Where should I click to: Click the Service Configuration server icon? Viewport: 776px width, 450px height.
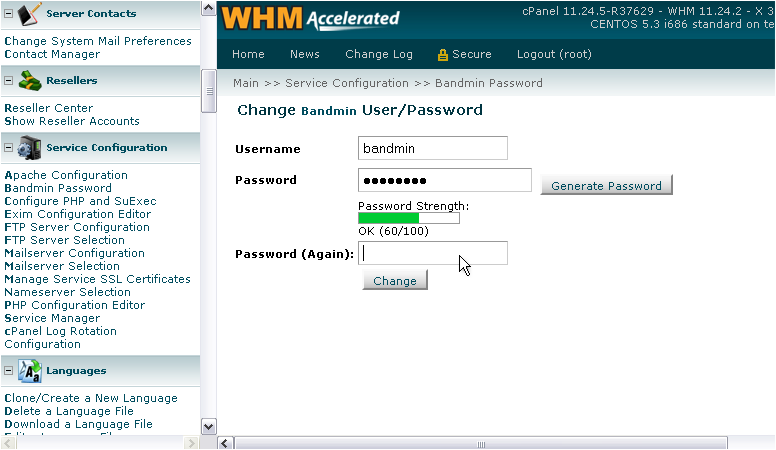coord(29,148)
